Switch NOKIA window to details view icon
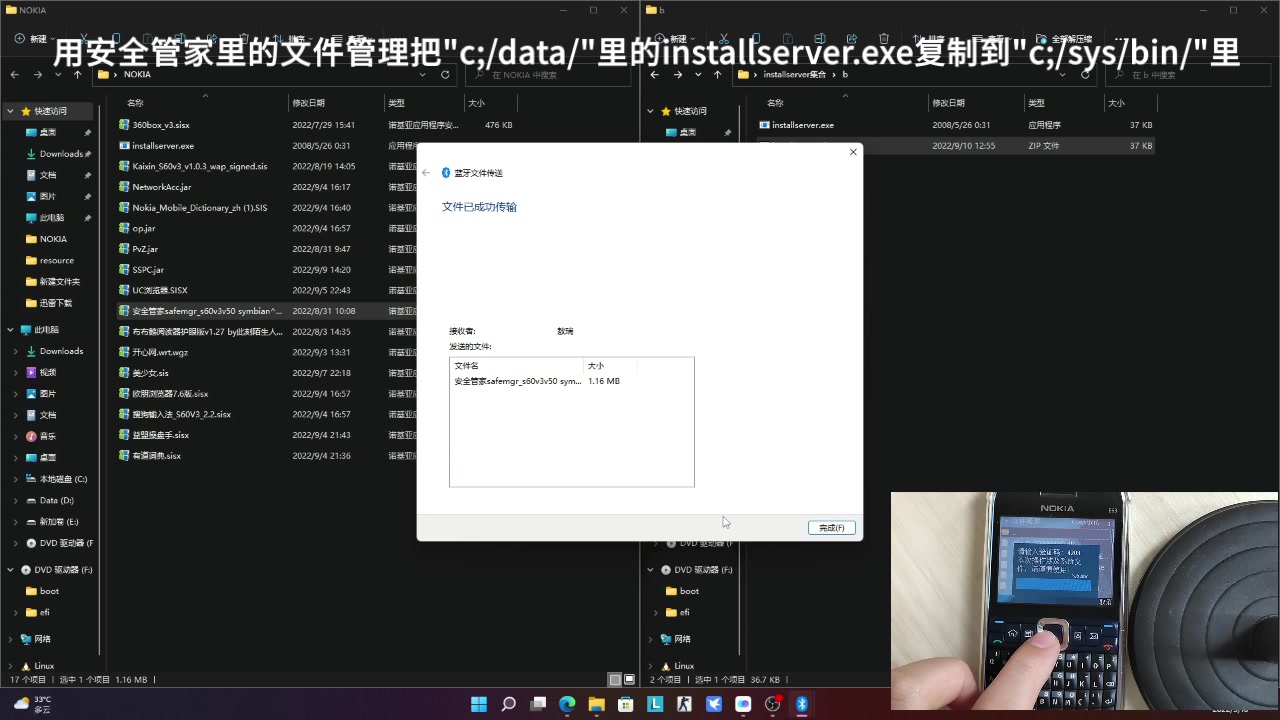Image resolution: width=1280 pixels, height=720 pixels. click(615, 679)
